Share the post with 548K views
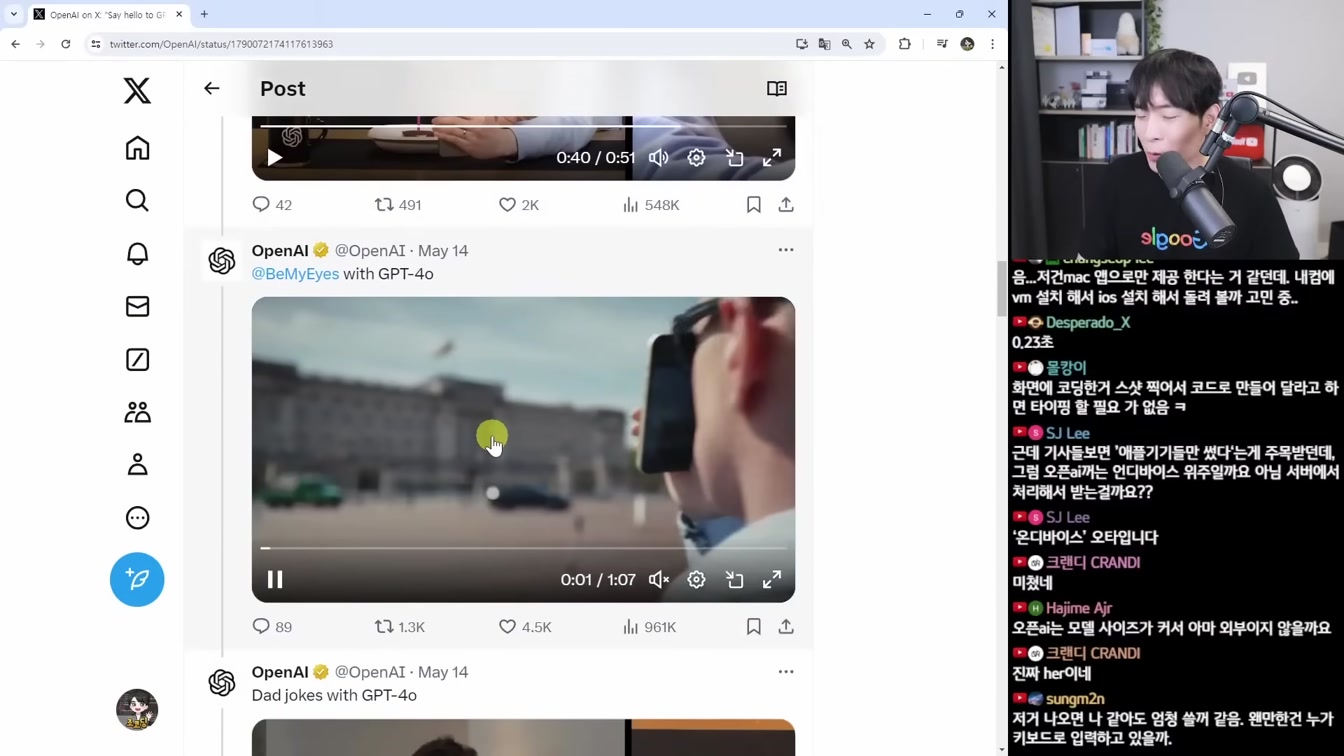The image size is (1344, 756). click(x=786, y=205)
